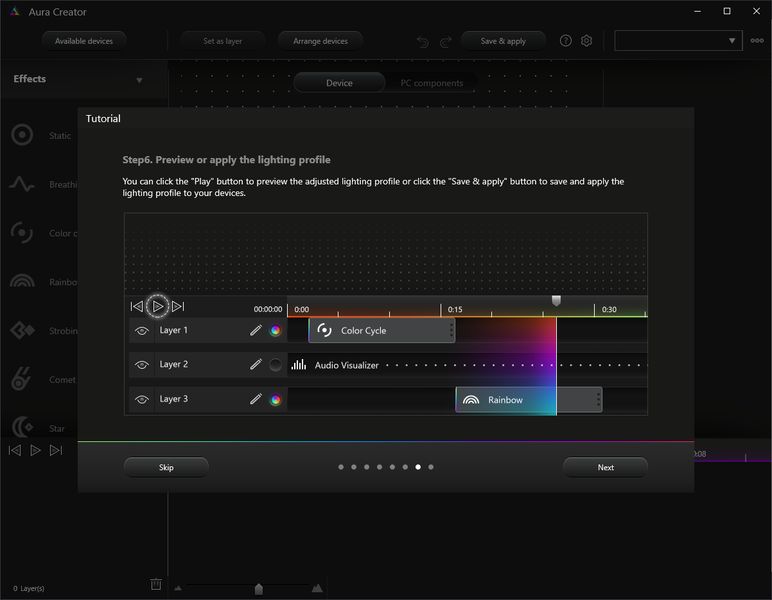Image resolution: width=772 pixels, height=600 pixels.
Task: Click the Layer 2 name label
Action: (173, 364)
